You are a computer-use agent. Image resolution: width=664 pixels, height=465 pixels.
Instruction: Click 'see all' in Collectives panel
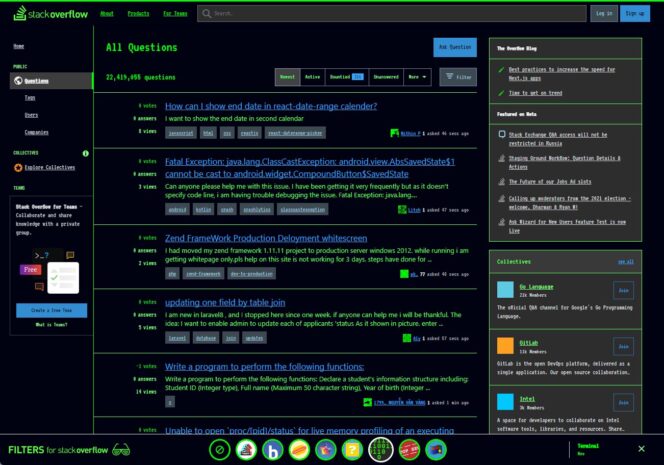(x=625, y=262)
